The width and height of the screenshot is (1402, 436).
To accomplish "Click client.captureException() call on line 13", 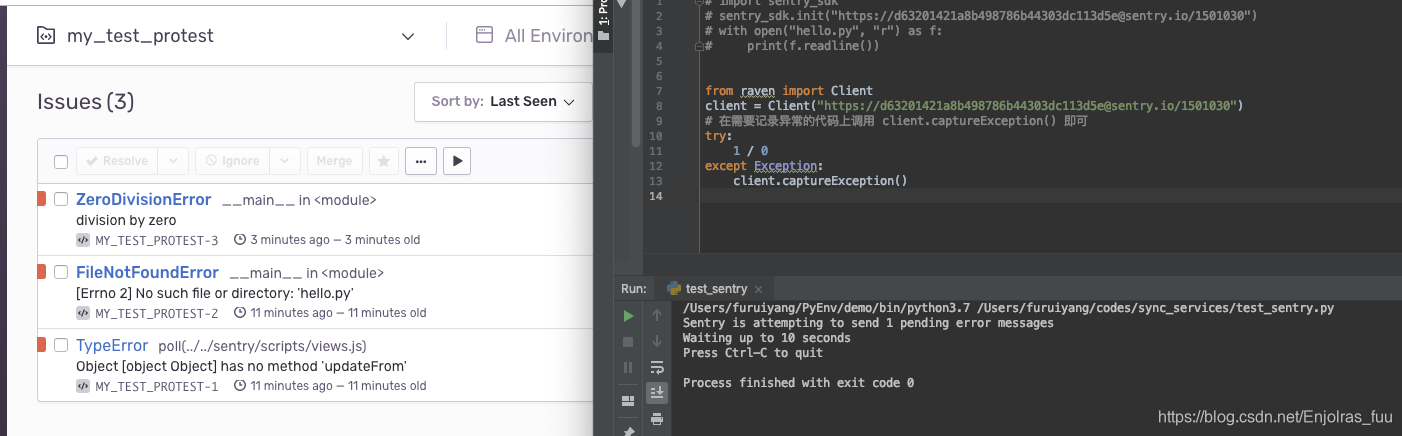I will [x=820, y=180].
